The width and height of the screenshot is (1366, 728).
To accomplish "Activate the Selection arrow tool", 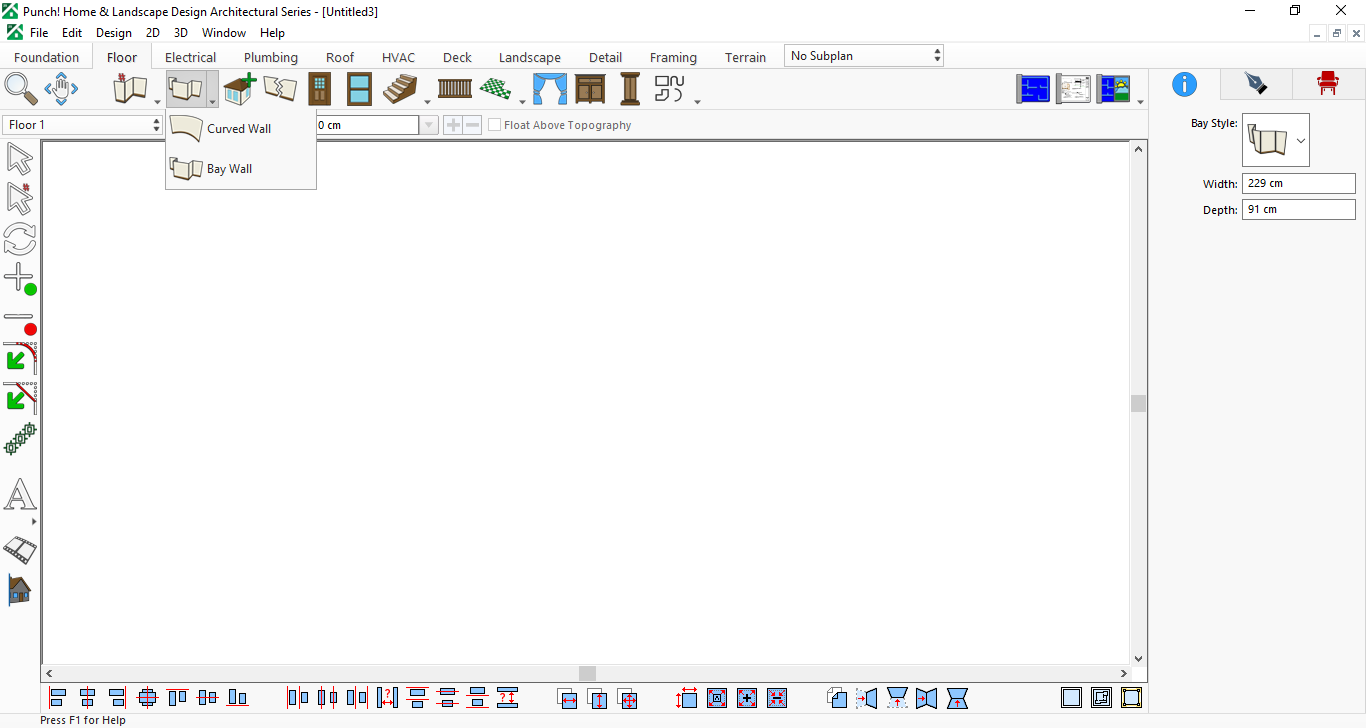I will [20, 159].
